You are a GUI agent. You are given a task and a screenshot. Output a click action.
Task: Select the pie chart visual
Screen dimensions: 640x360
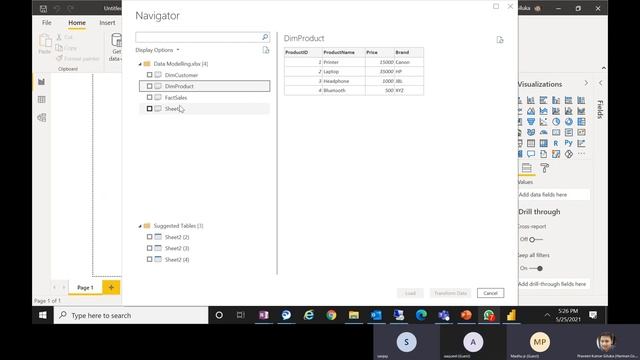coord(556,122)
